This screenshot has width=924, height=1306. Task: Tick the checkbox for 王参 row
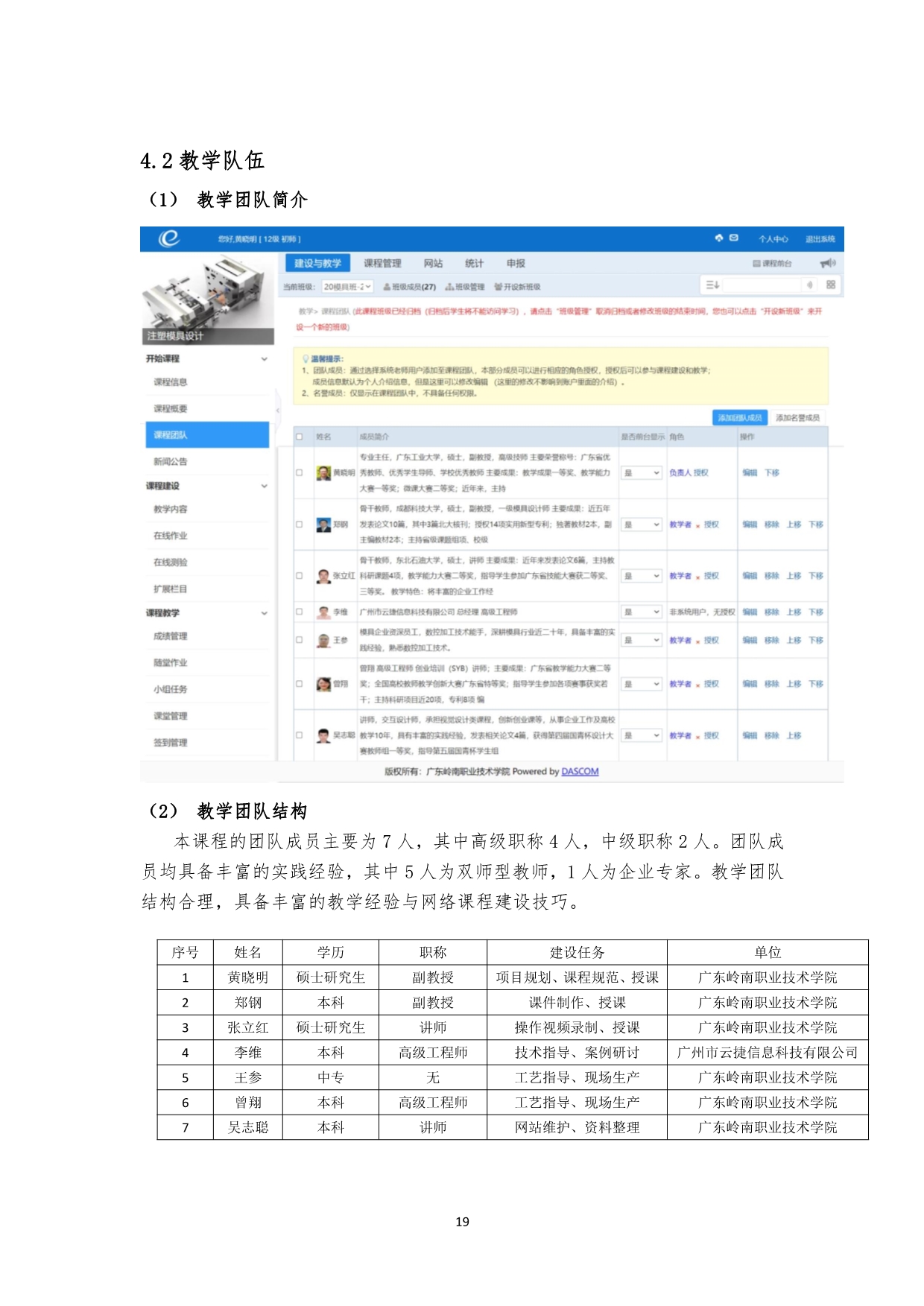point(300,640)
